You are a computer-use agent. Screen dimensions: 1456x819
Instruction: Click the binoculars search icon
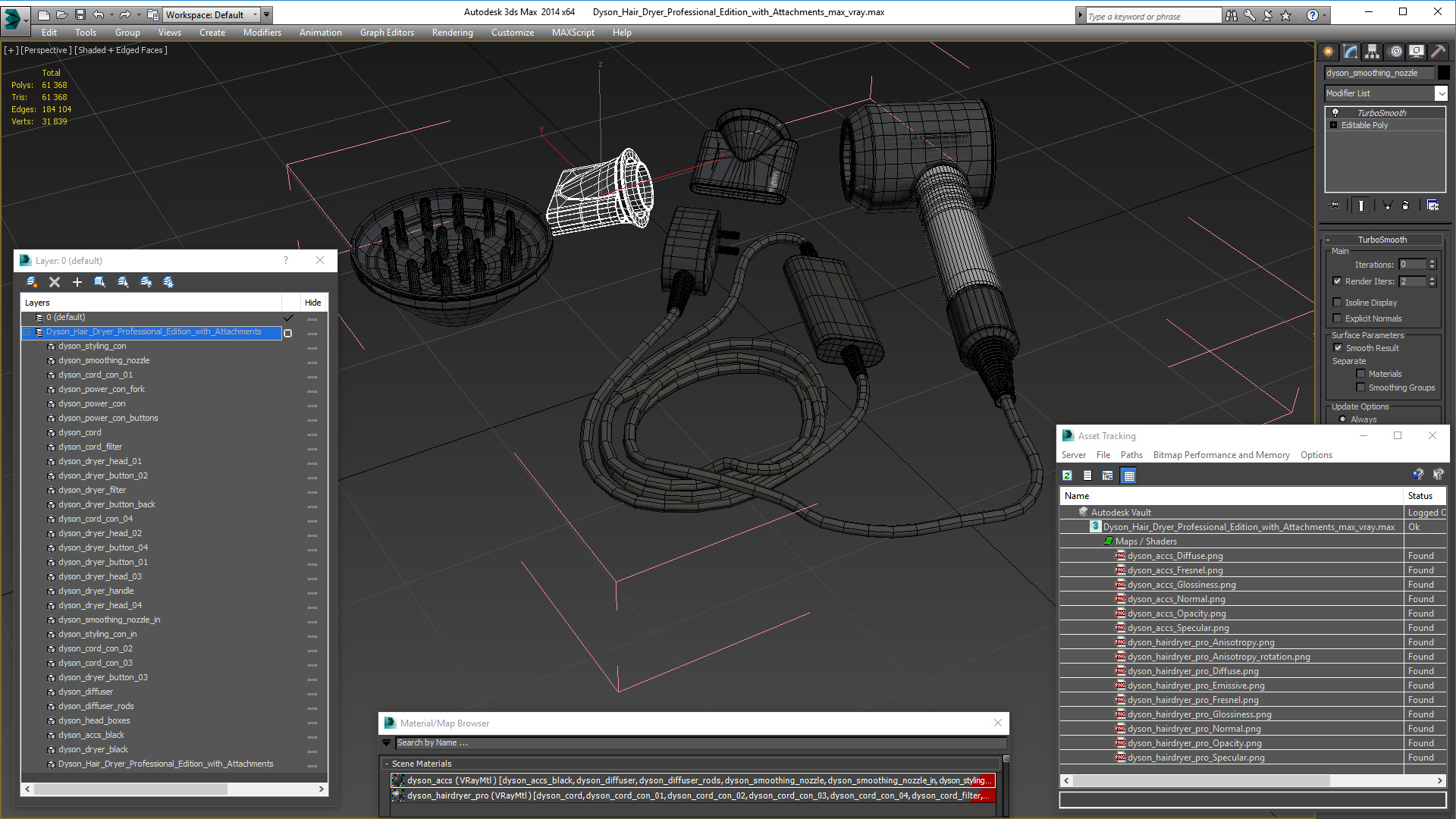pos(1231,15)
